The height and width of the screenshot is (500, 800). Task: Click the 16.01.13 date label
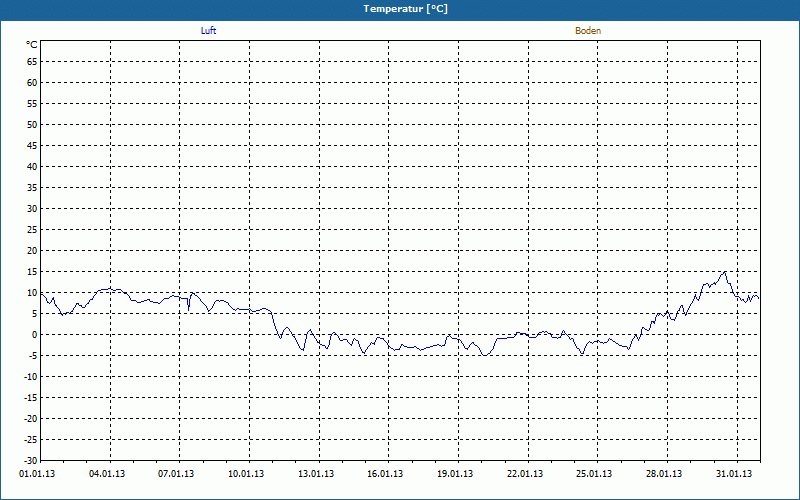pyautogui.click(x=385, y=474)
